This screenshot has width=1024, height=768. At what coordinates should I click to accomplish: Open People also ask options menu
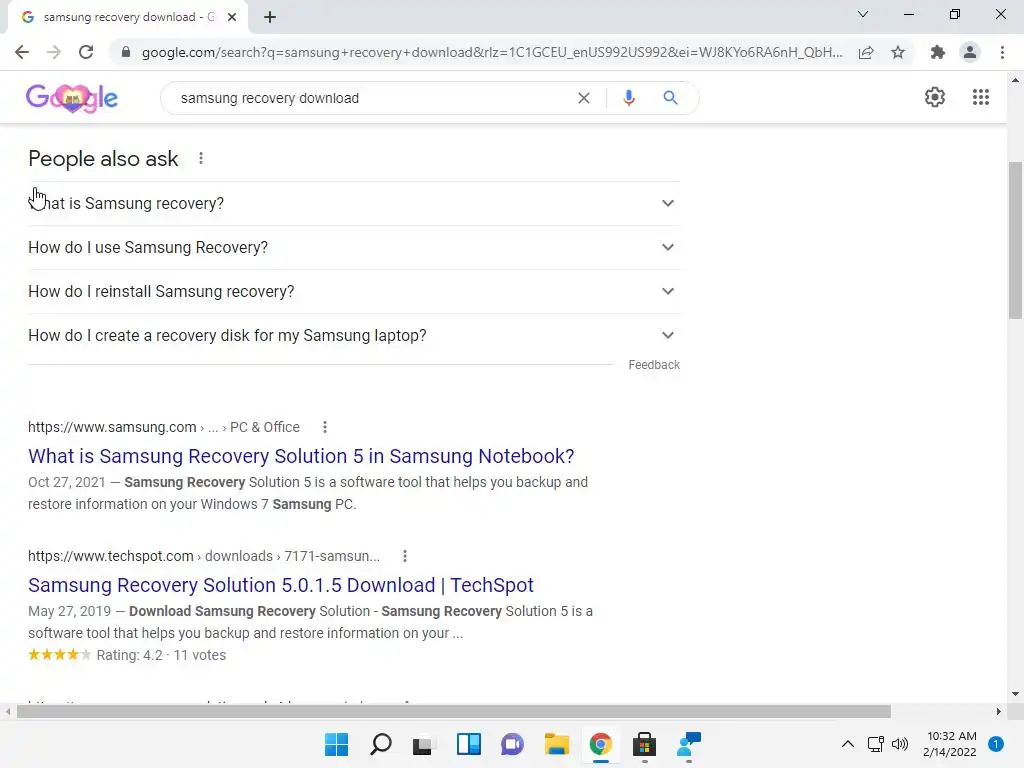[x=201, y=159]
